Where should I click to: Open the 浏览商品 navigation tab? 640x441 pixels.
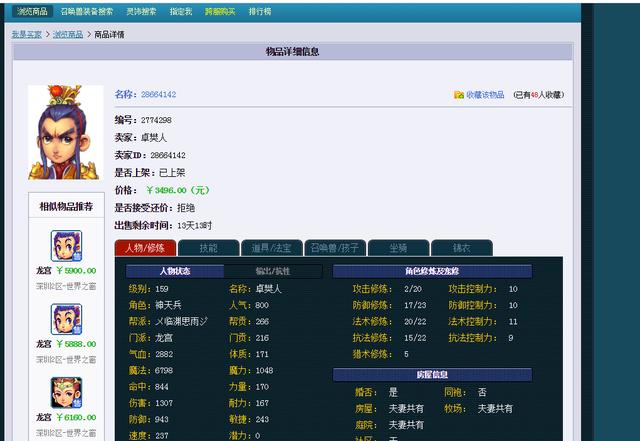click(x=32, y=11)
